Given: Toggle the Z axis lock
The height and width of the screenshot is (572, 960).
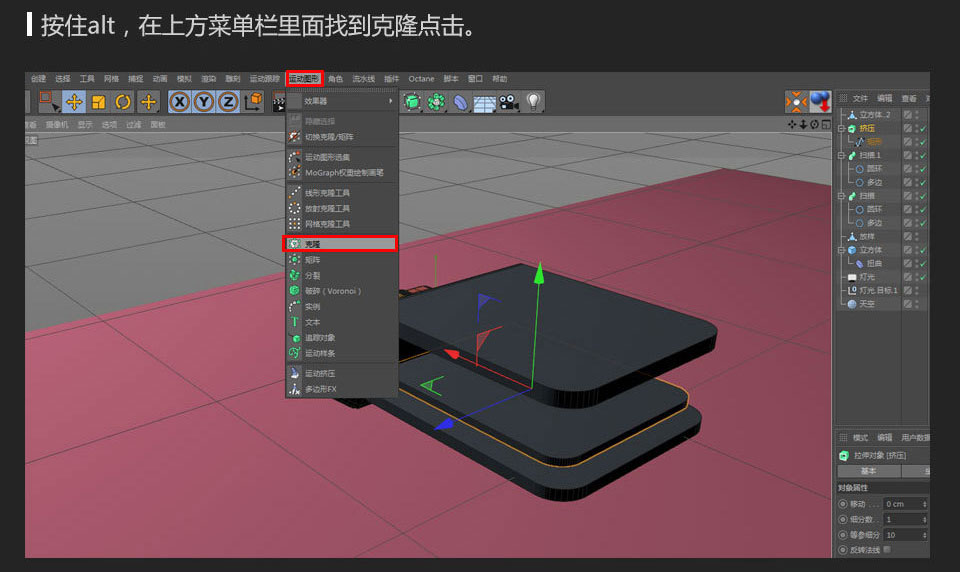Looking at the screenshot, I should pyautogui.click(x=228, y=102).
